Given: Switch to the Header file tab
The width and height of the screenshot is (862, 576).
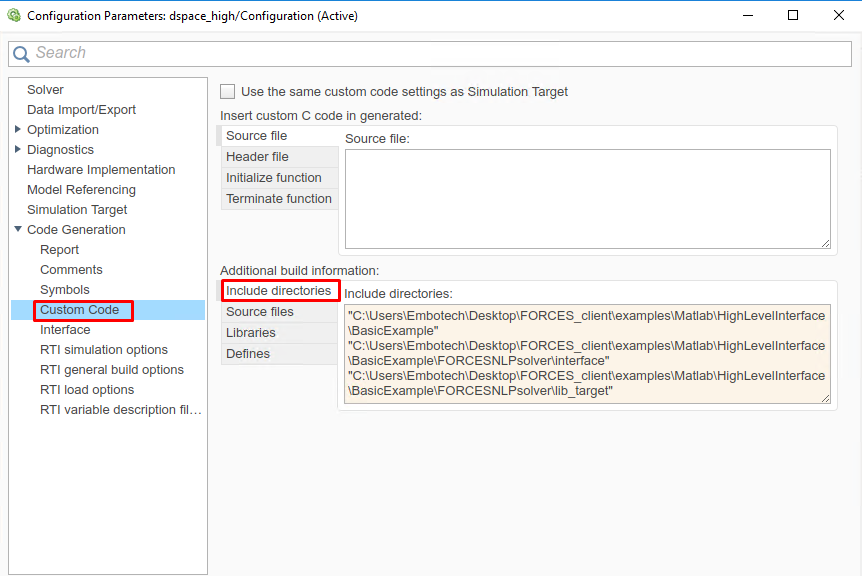Looking at the screenshot, I should pyautogui.click(x=257, y=157).
